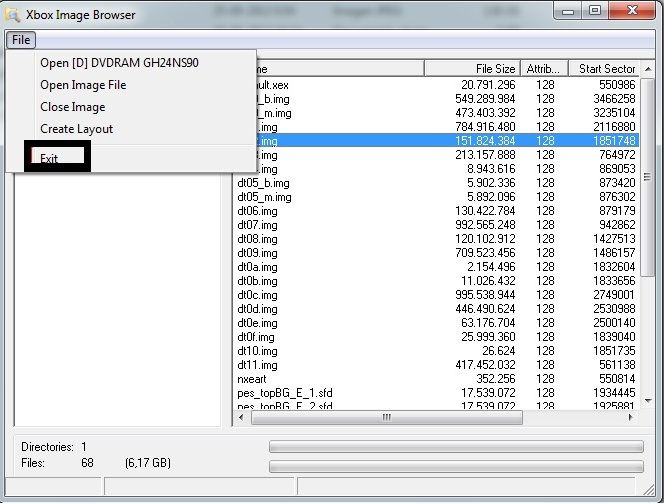Image resolution: width=664 pixels, height=504 pixels.
Task: Minimize the Xbox Image Browser window
Action: 567,11
